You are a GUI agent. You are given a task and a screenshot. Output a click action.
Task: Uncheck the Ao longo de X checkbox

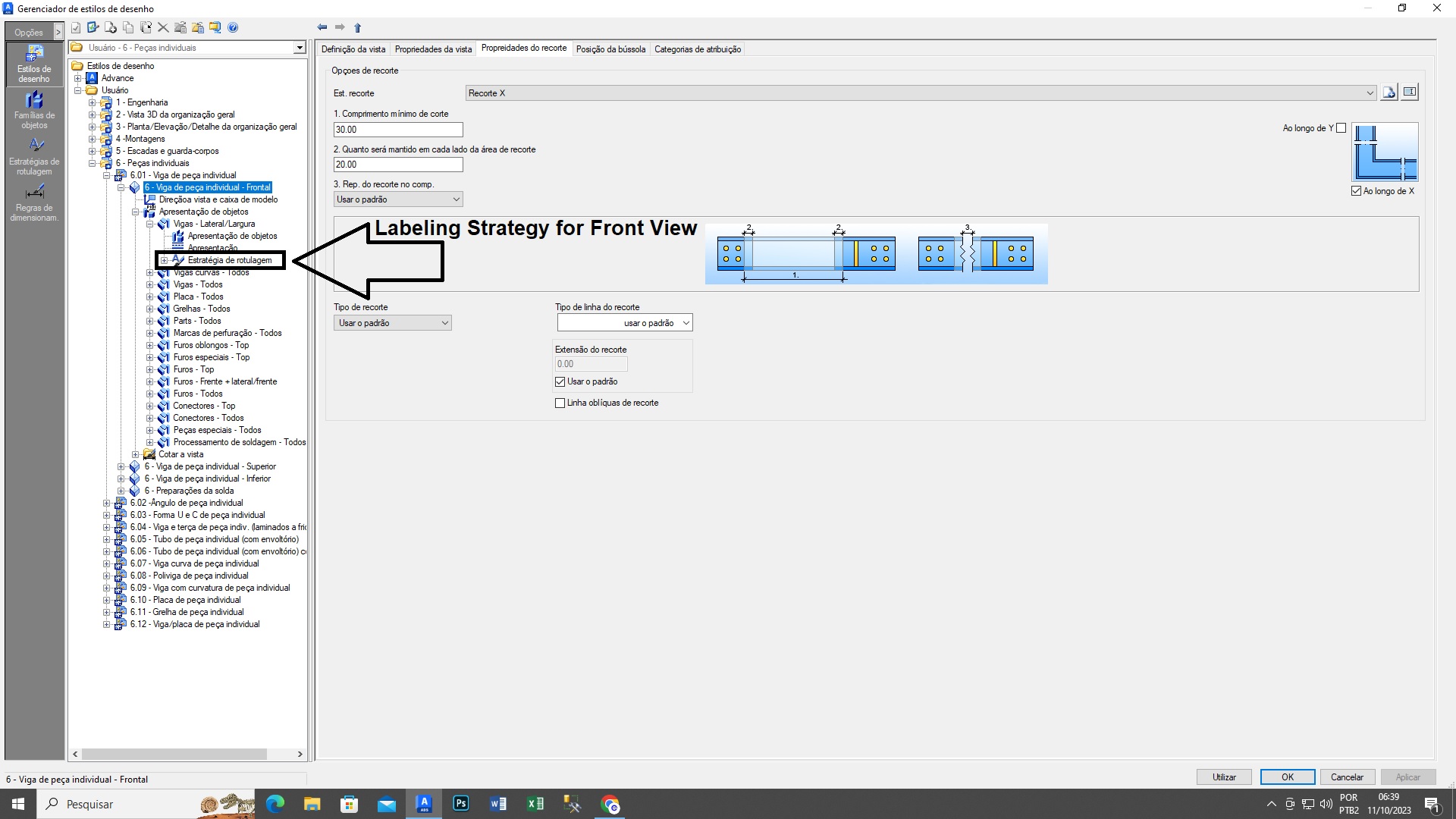[x=1357, y=190]
